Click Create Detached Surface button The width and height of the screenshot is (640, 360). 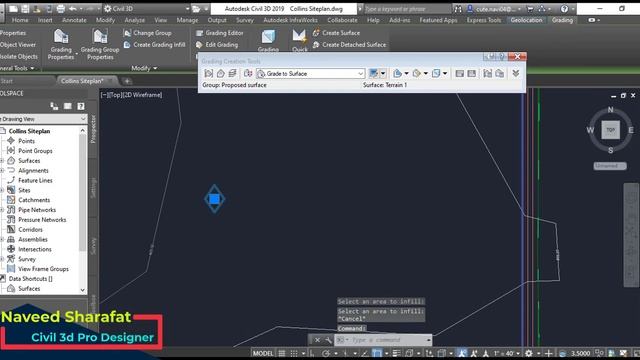349,44
